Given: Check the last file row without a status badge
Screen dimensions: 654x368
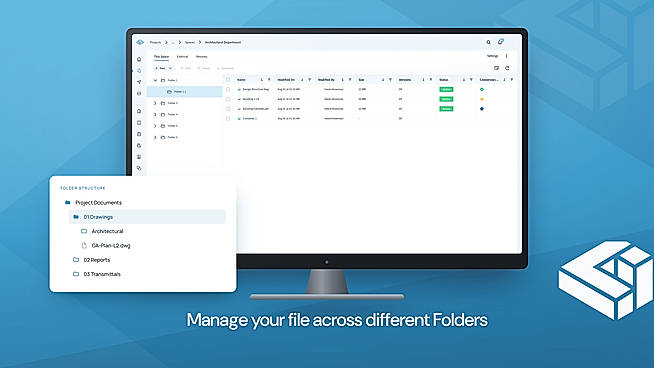Looking at the screenshot, I should pos(228,118).
